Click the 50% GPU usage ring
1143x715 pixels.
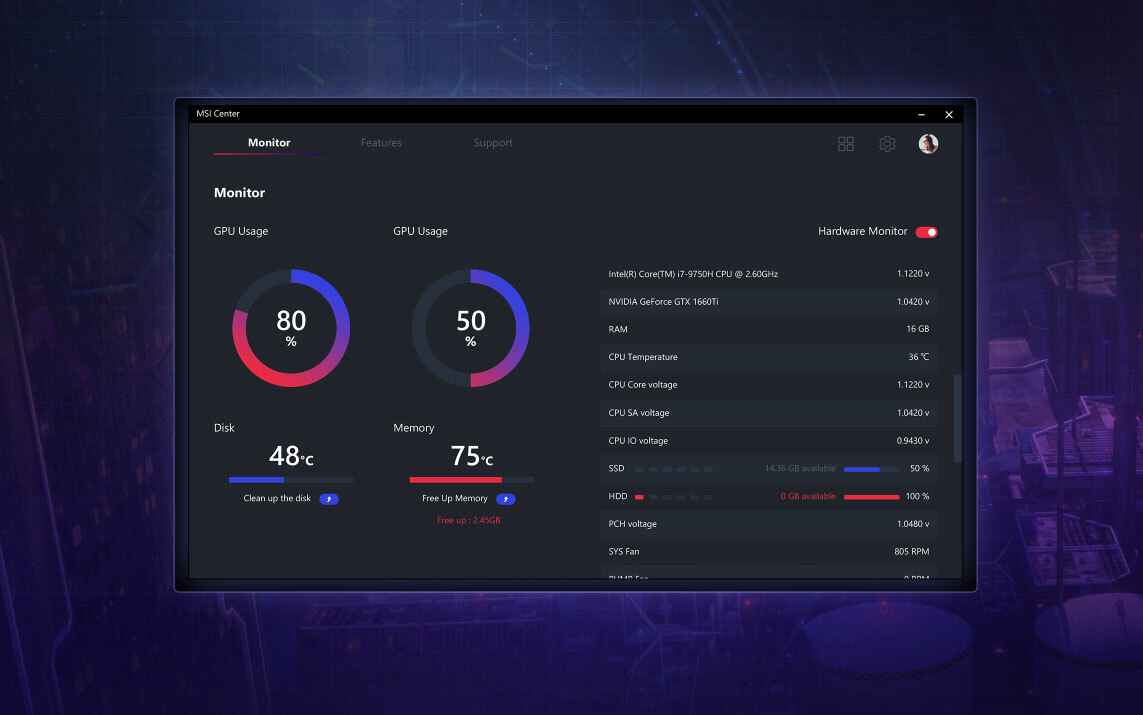[x=470, y=328]
